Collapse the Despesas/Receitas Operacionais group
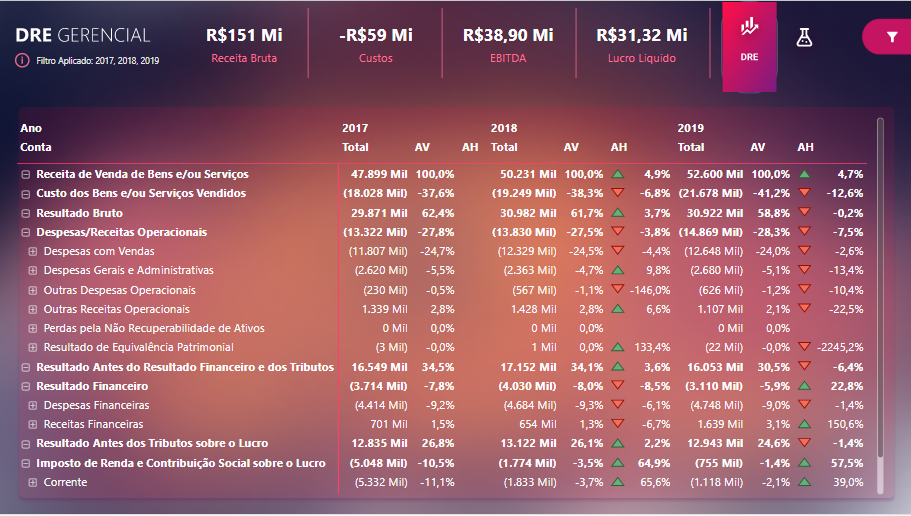 [26, 232]
